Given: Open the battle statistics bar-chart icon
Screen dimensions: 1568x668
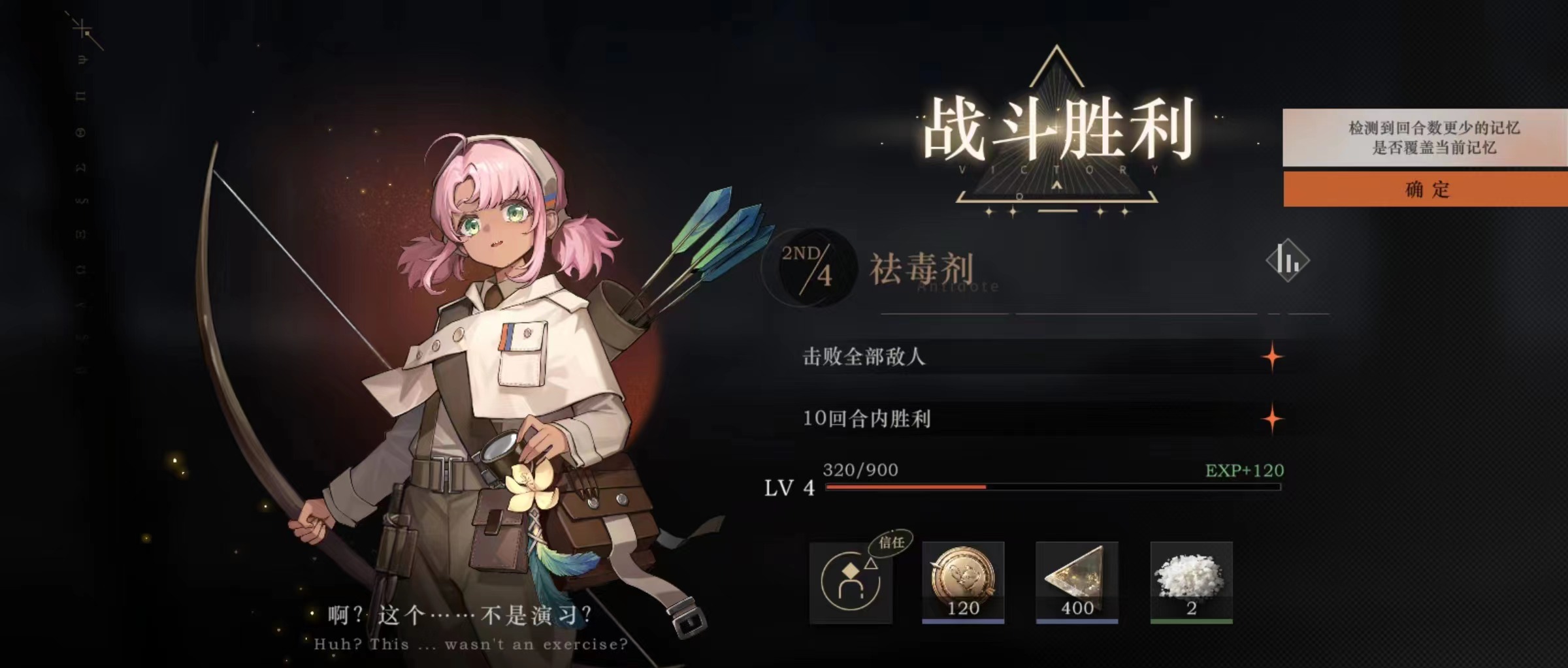Looking at the screenshot, I should (x=1288, y=261).
